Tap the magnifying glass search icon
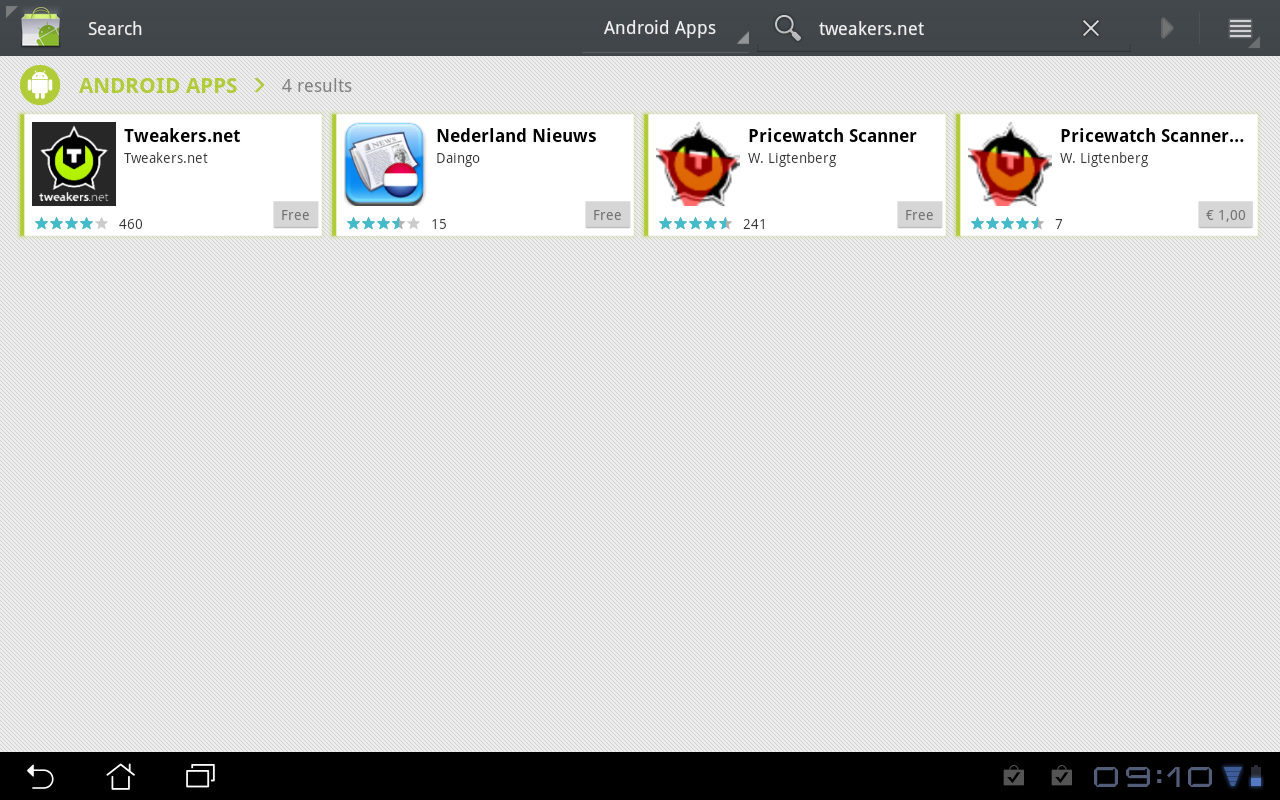Screen dimensions: 1280x800 click(788, 28)
